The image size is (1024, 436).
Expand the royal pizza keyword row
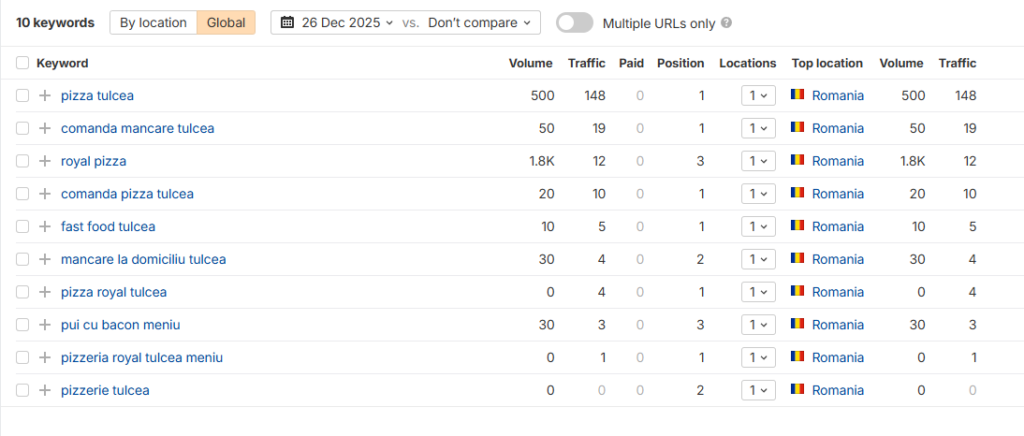(44, 161)
